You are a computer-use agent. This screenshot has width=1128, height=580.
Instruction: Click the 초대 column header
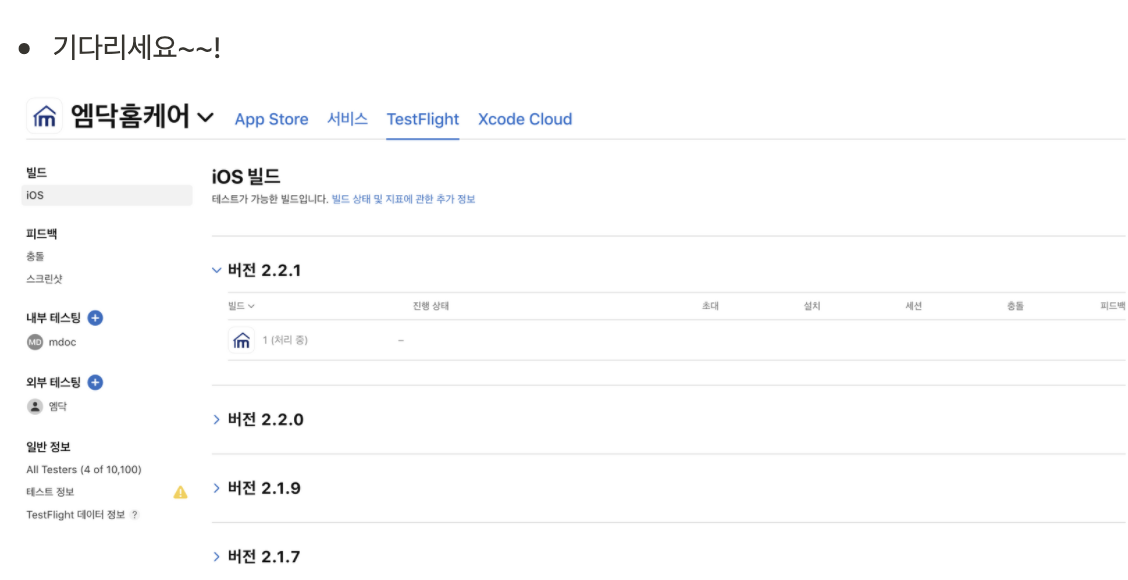[x=710, y=306]
